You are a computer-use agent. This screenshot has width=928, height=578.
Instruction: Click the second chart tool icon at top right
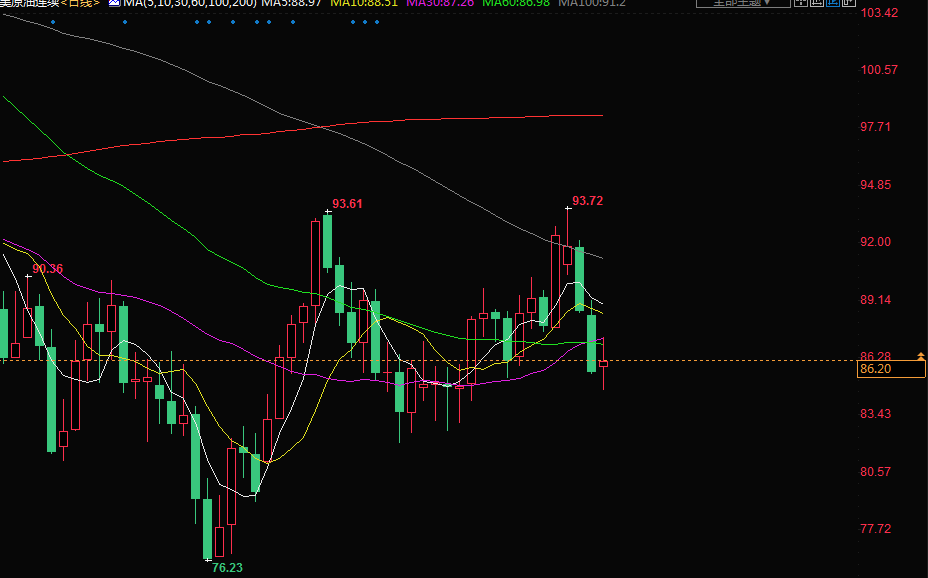[x=817, y=3]
